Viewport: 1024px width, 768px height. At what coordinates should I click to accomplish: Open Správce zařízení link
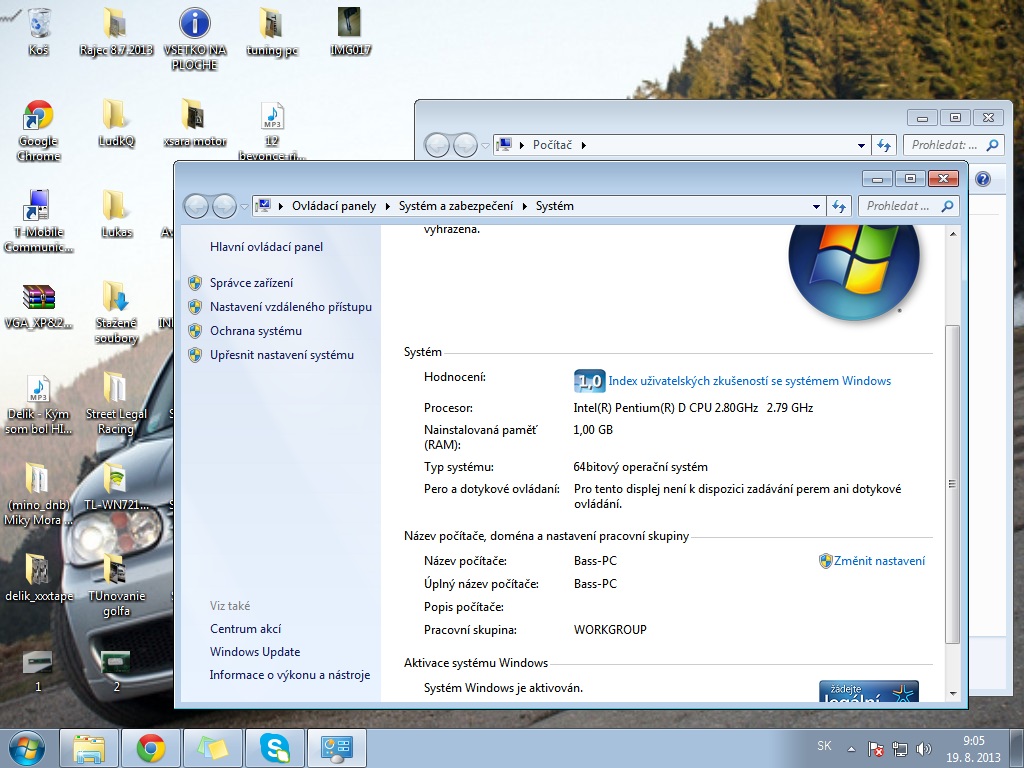pos(251,283)
